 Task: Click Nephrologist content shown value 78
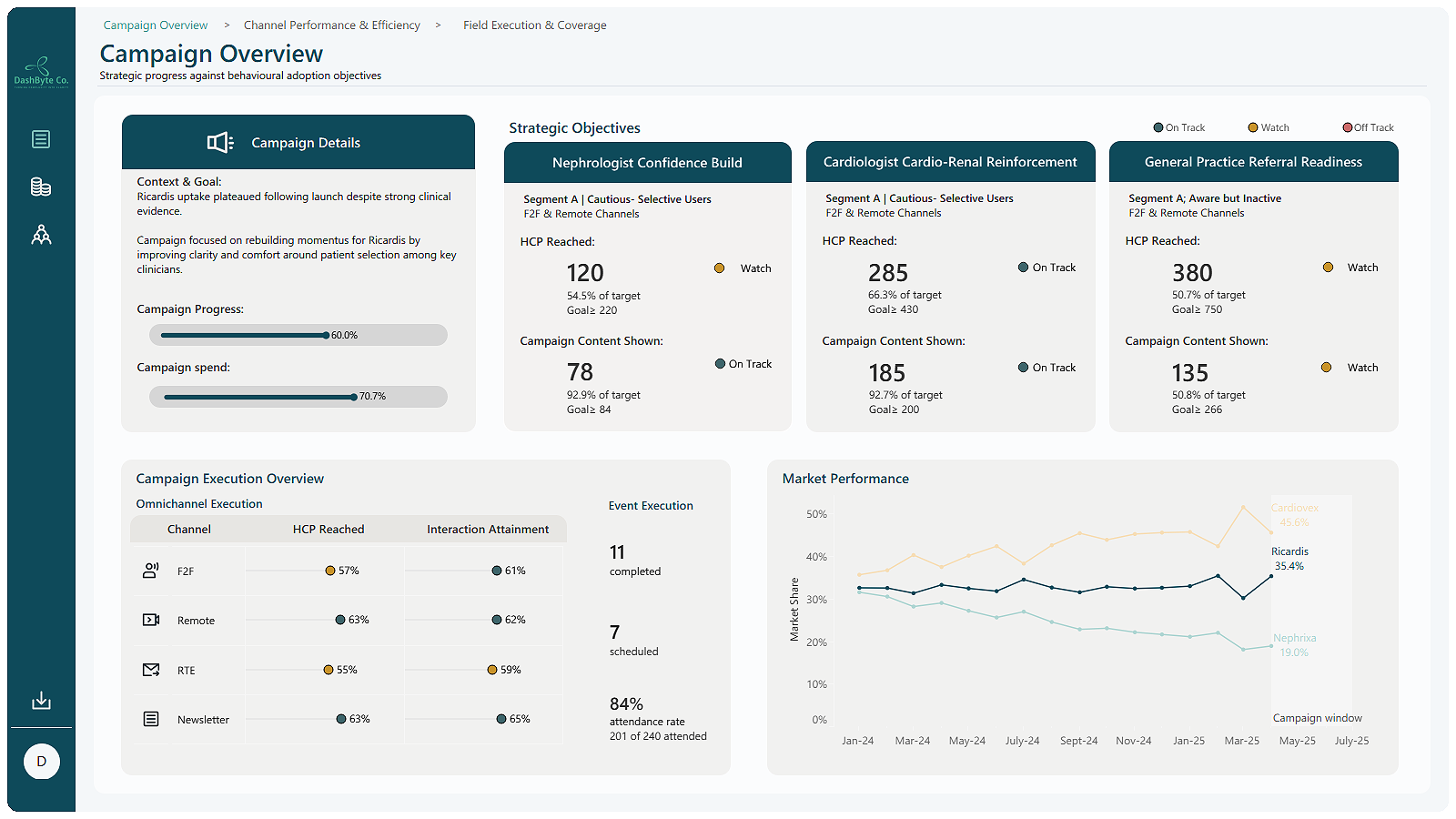[580, 372]
